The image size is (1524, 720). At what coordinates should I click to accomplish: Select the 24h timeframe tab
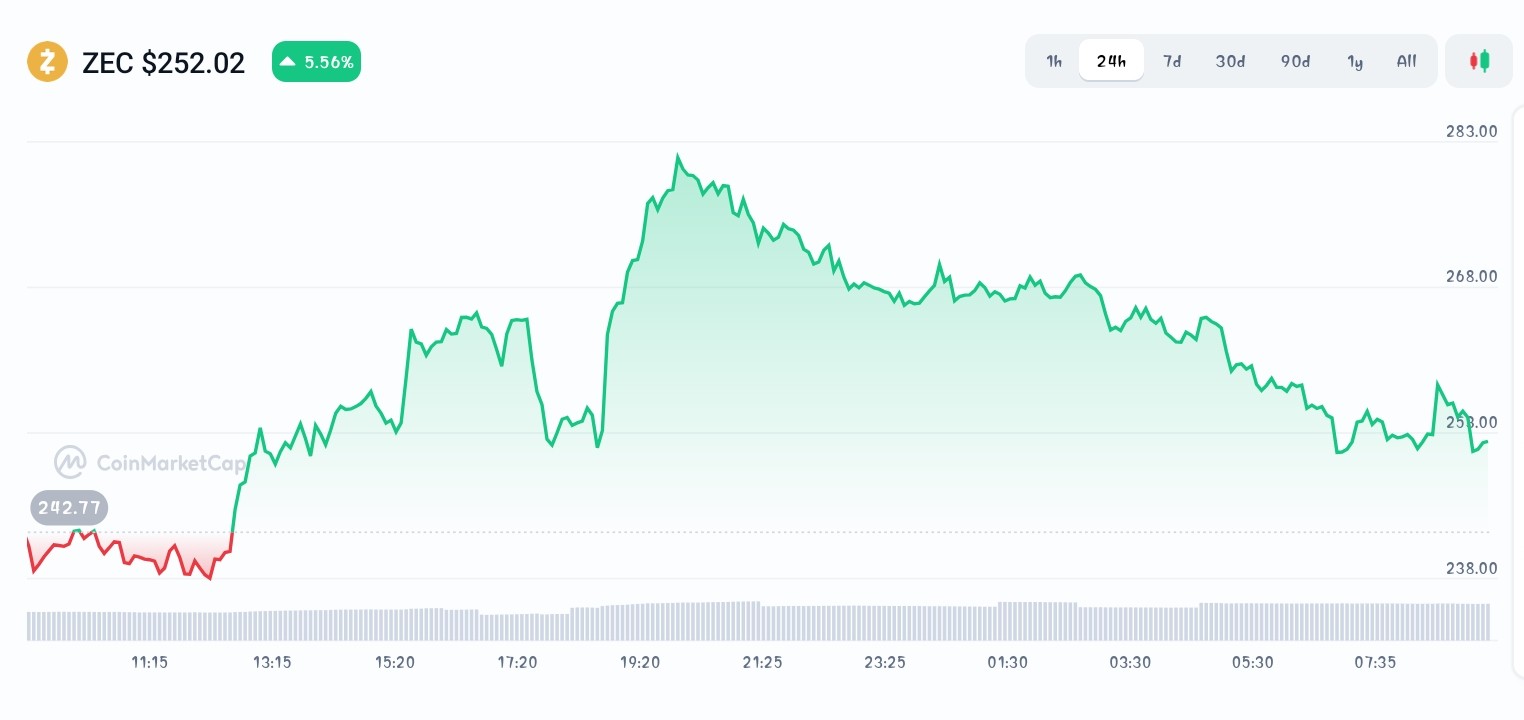coord(1111,61)
